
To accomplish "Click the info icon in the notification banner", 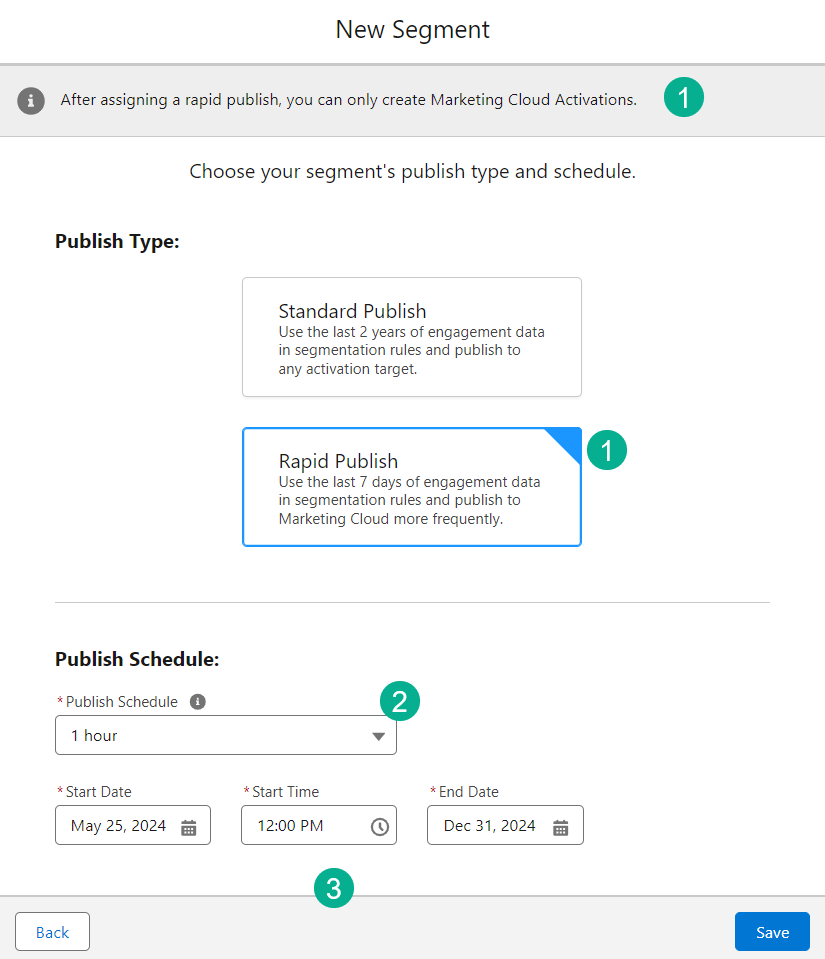I will pyautogui.click(x=30, y=100).
